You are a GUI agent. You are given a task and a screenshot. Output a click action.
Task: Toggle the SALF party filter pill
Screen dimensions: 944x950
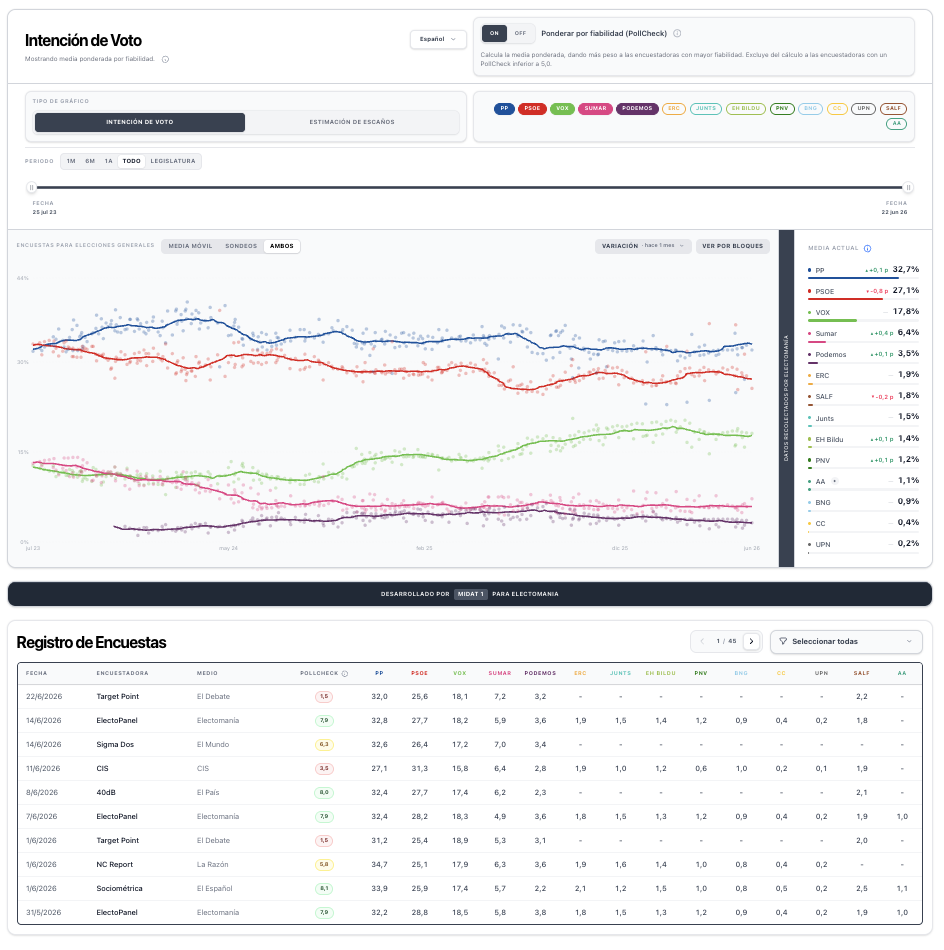pyautogui.click(x=893, y=108)
